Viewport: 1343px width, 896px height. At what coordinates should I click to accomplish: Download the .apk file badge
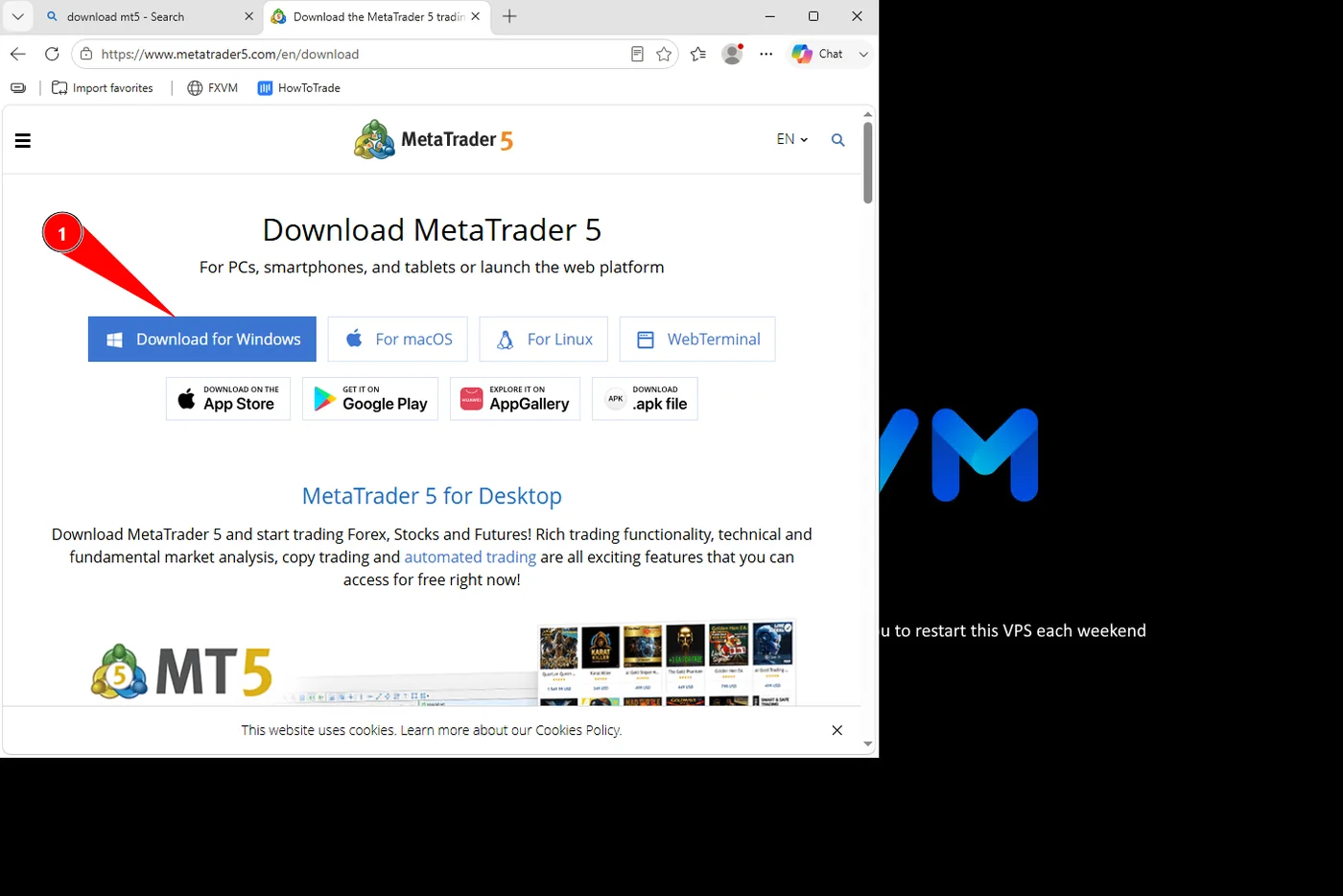point(645,399)
